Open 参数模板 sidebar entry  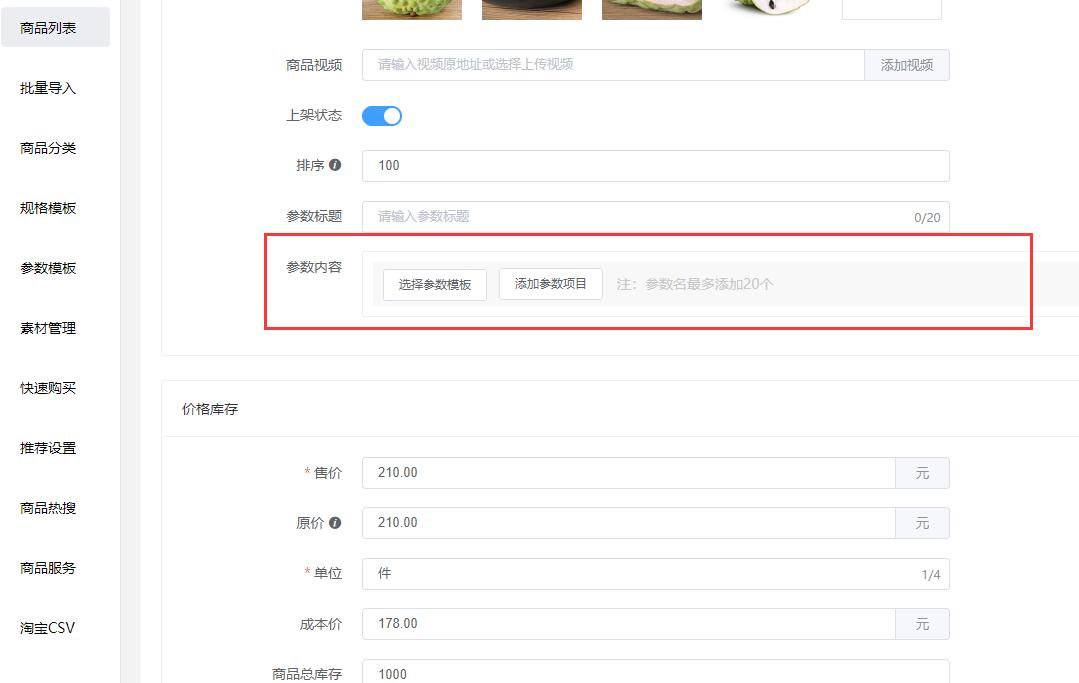coord(47,268)
